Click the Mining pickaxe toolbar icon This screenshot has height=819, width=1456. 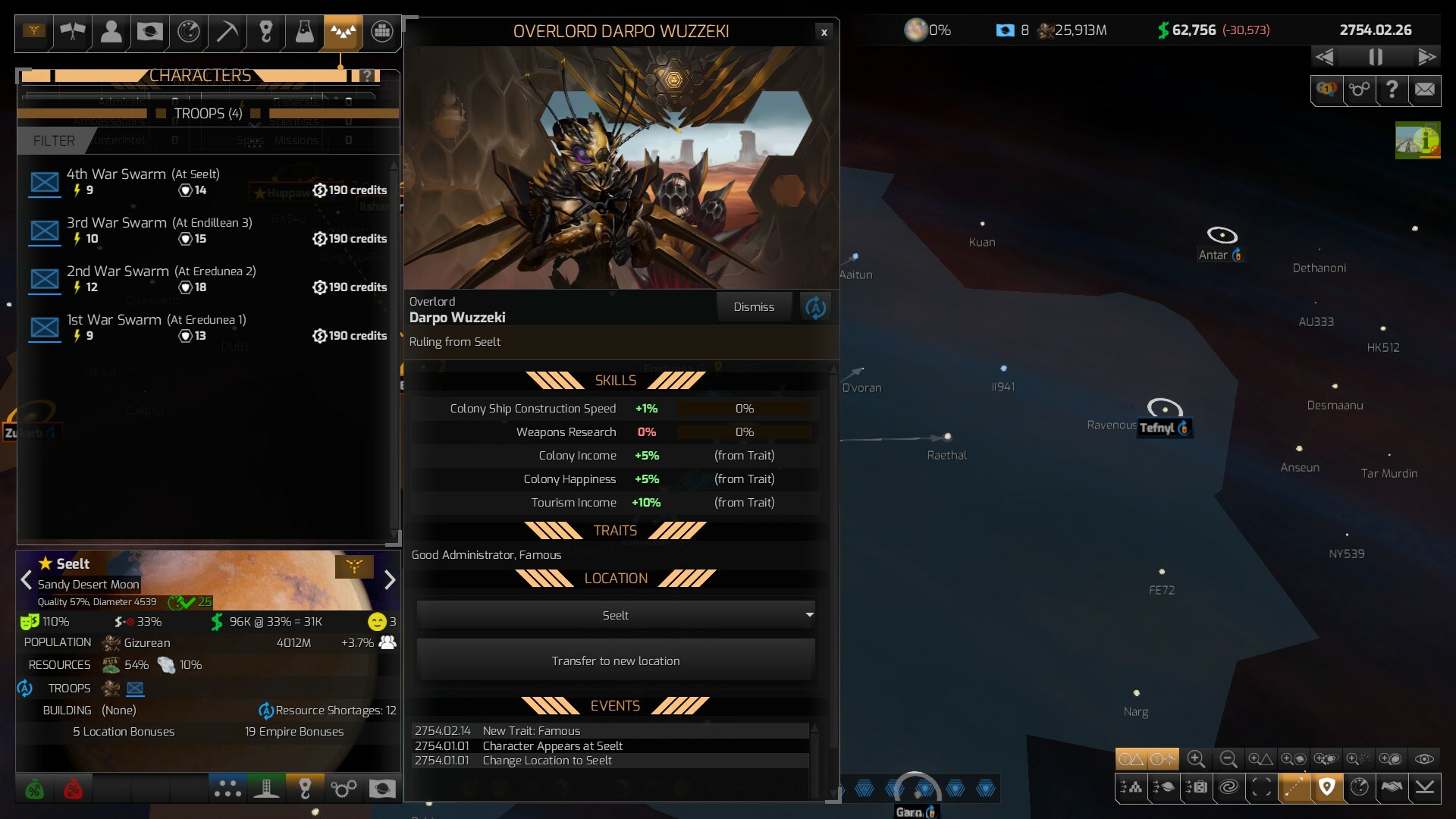coord(227,33)
